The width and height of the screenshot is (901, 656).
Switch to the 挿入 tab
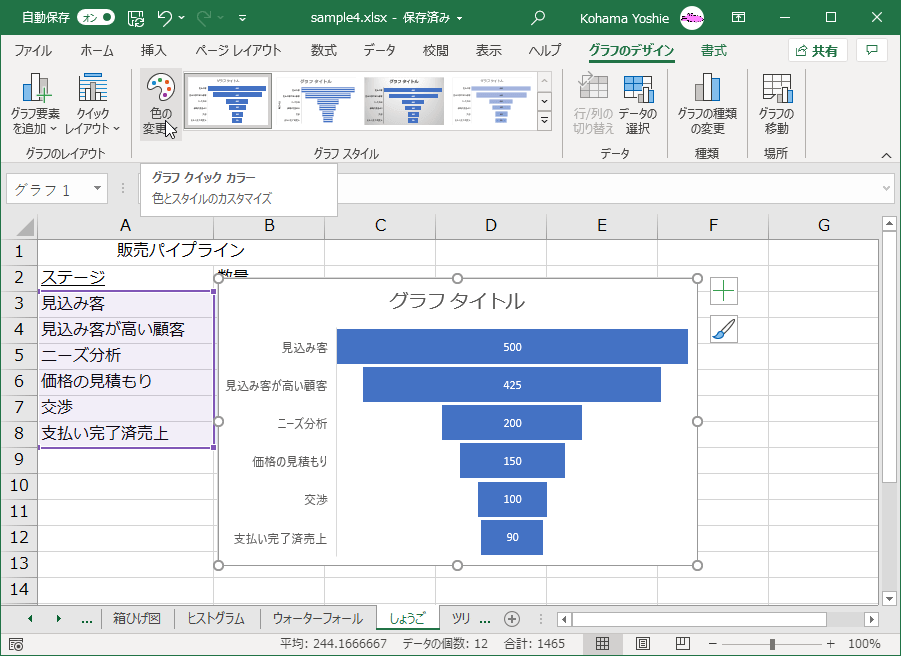[x=153, y=51]
